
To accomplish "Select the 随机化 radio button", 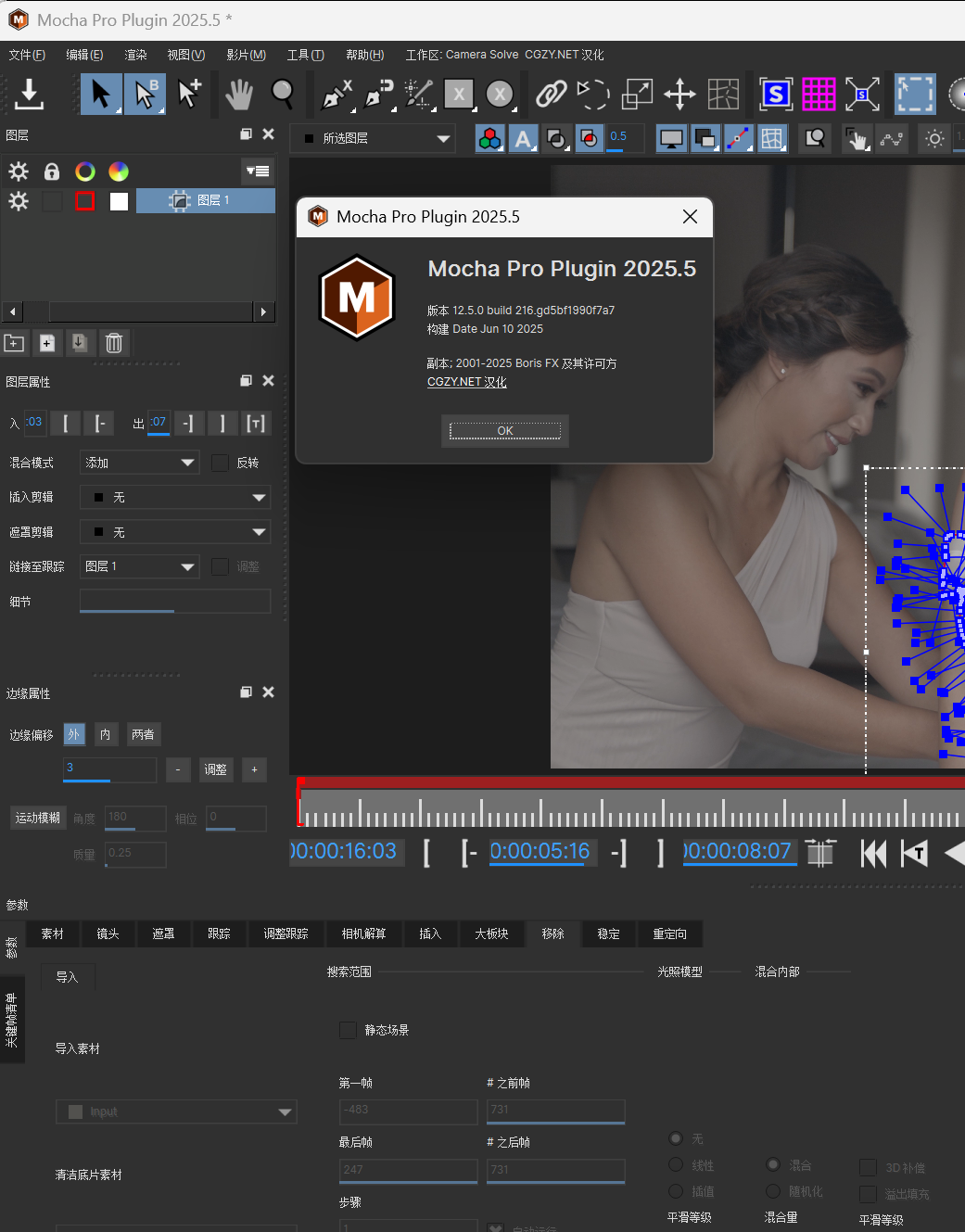I will 773,1191.
